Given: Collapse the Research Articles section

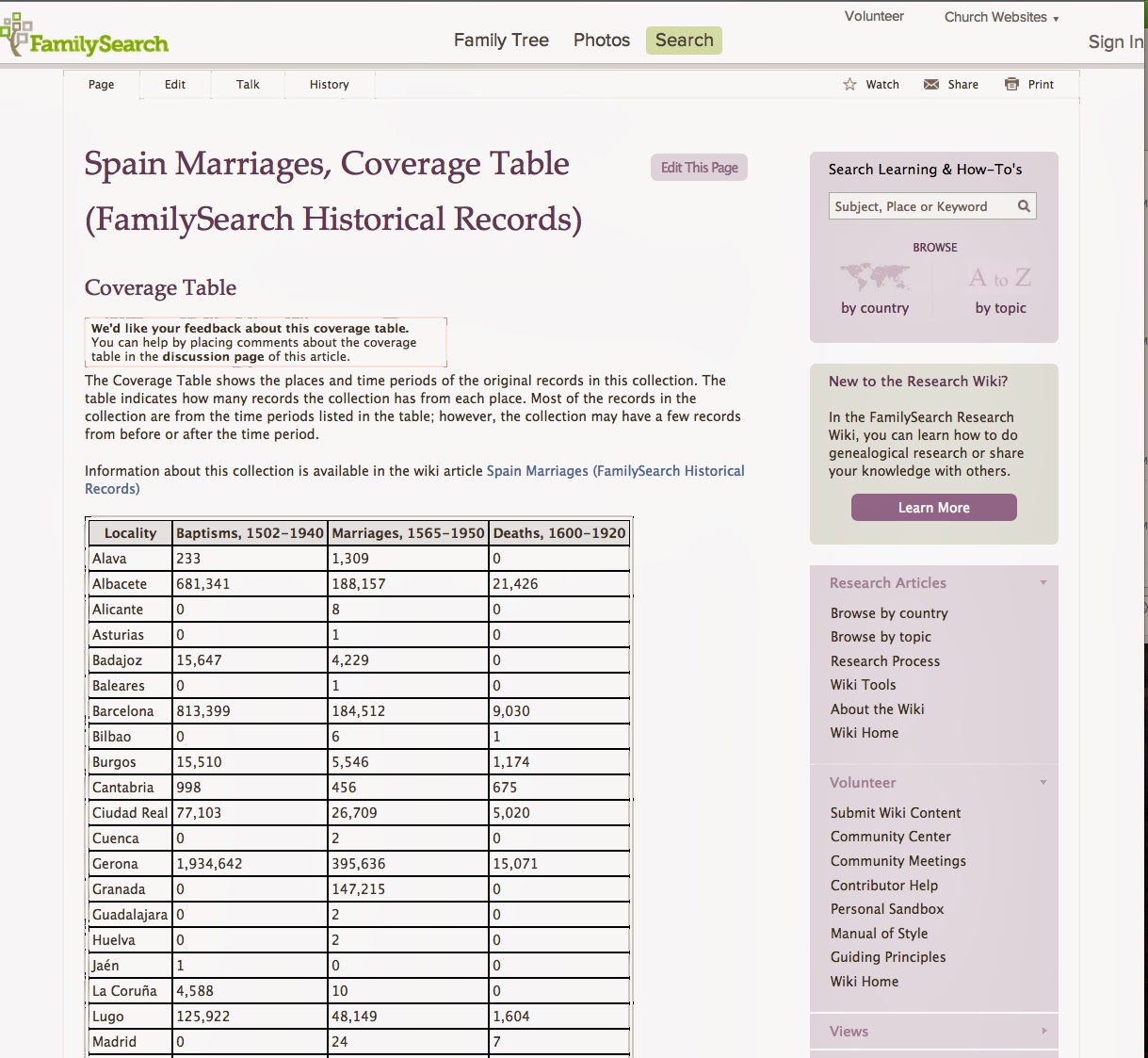Looking at the screenshot, I should click(1043, 583).
